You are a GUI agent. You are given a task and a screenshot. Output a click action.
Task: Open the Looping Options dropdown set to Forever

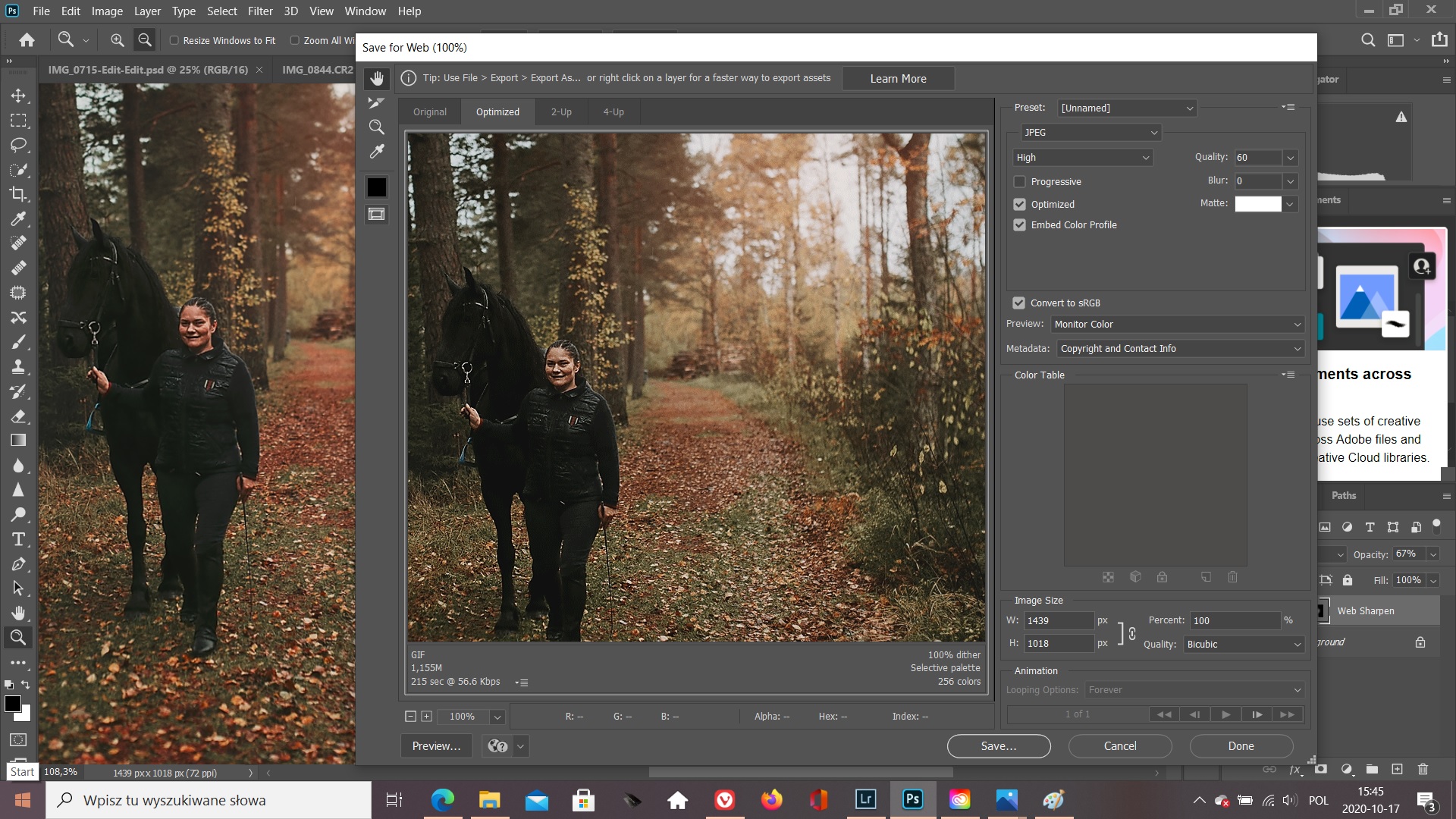point(1193,689)
